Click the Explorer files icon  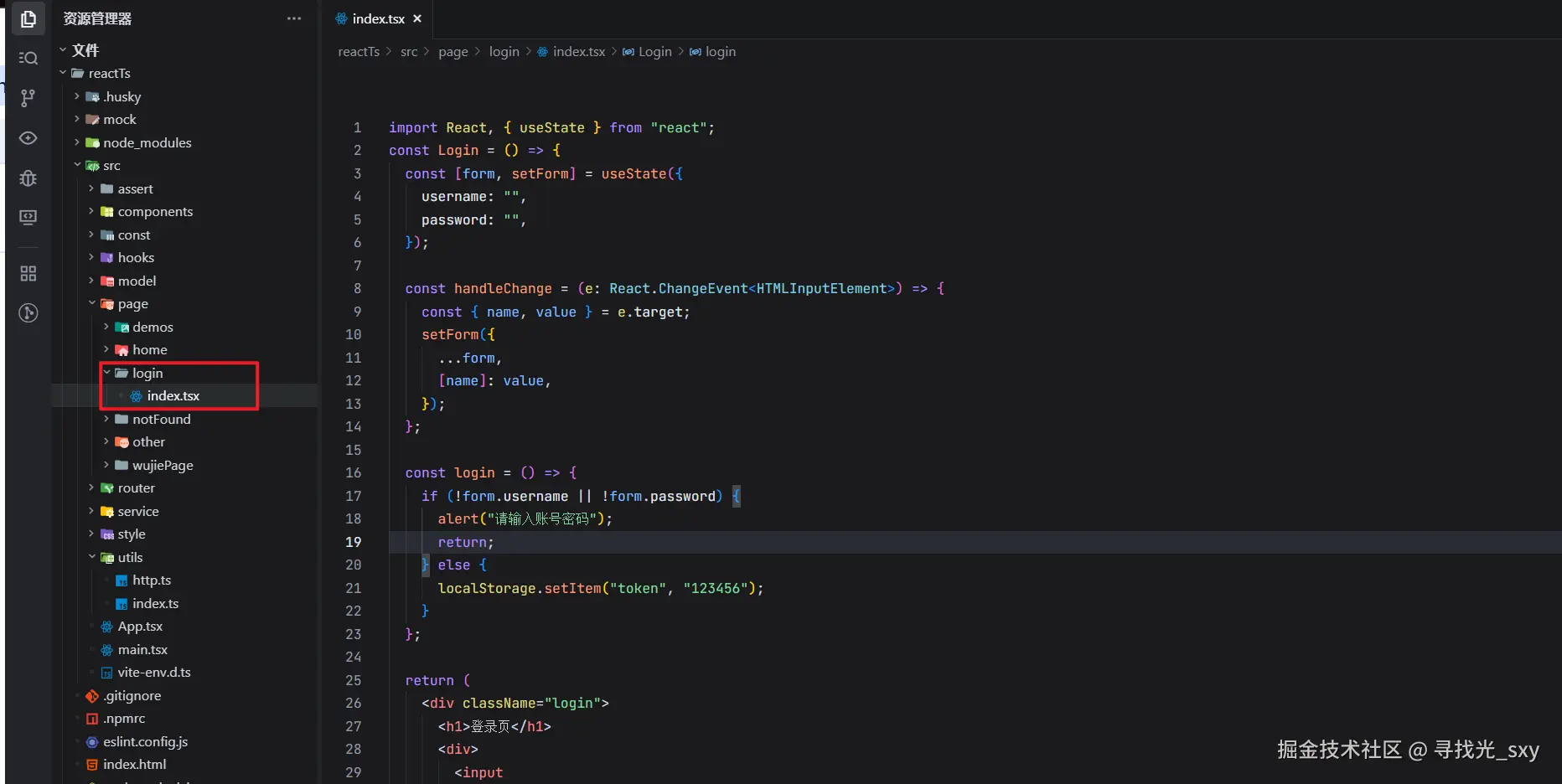pos(28,18)
